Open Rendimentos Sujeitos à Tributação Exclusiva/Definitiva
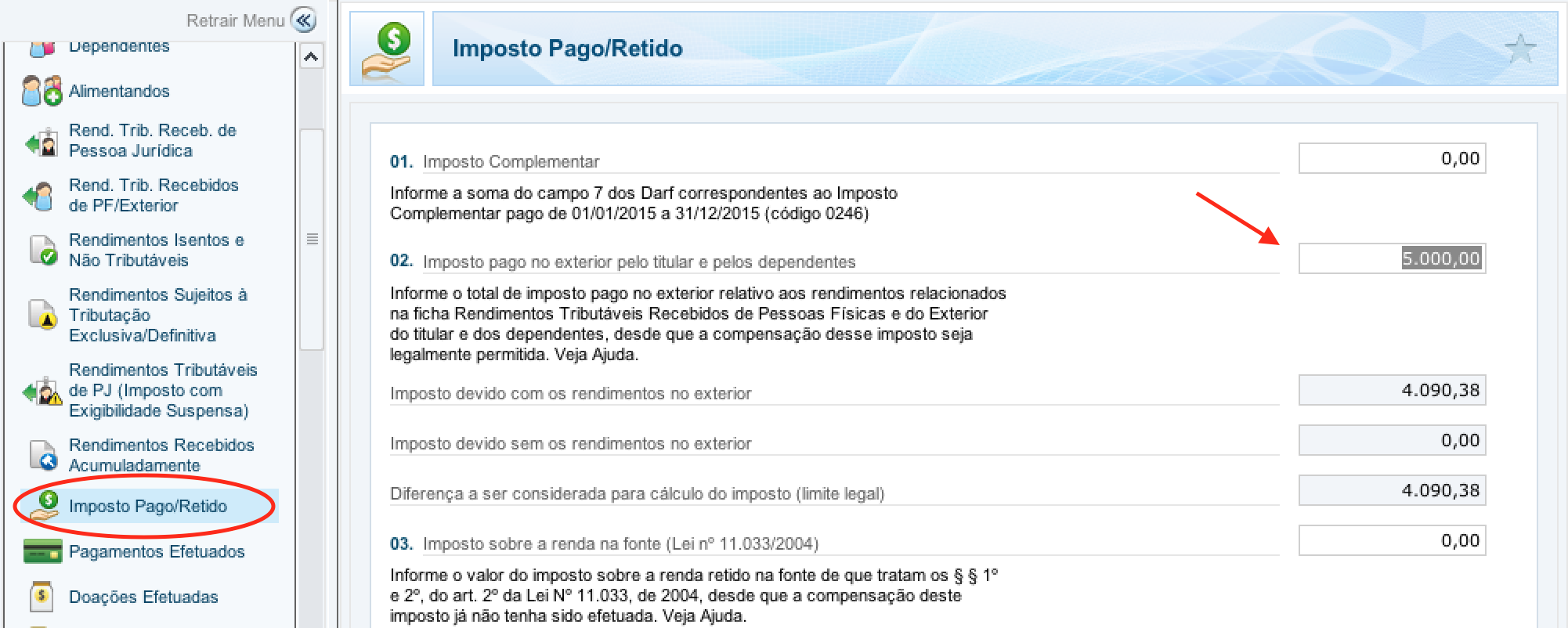 click(x=158, y=315)
